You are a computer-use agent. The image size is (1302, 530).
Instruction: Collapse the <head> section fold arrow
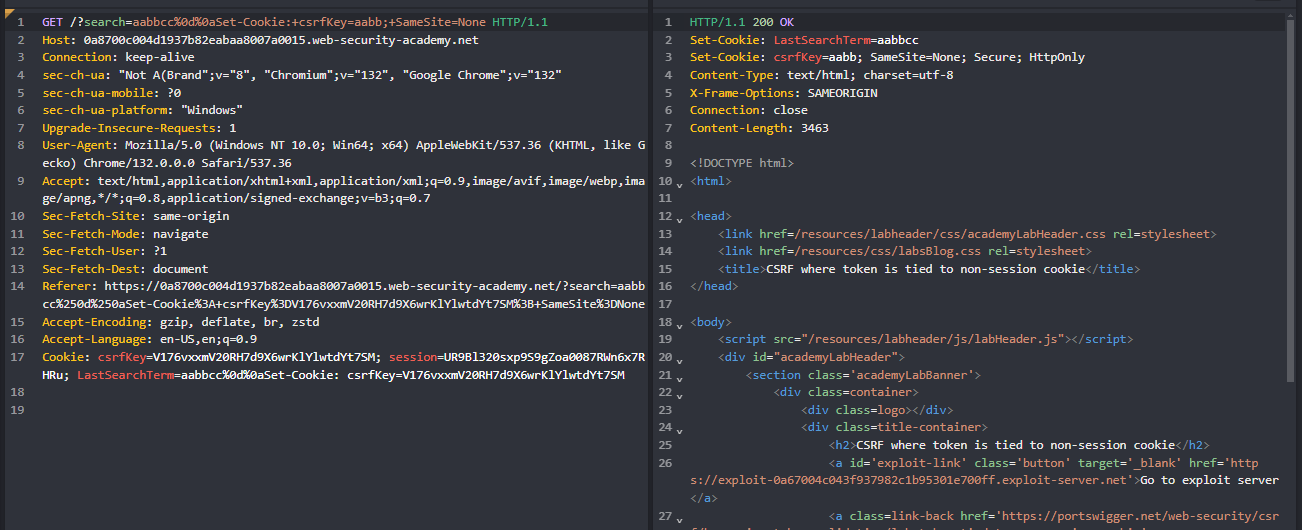pyautogui.click(x=680, y=218)
